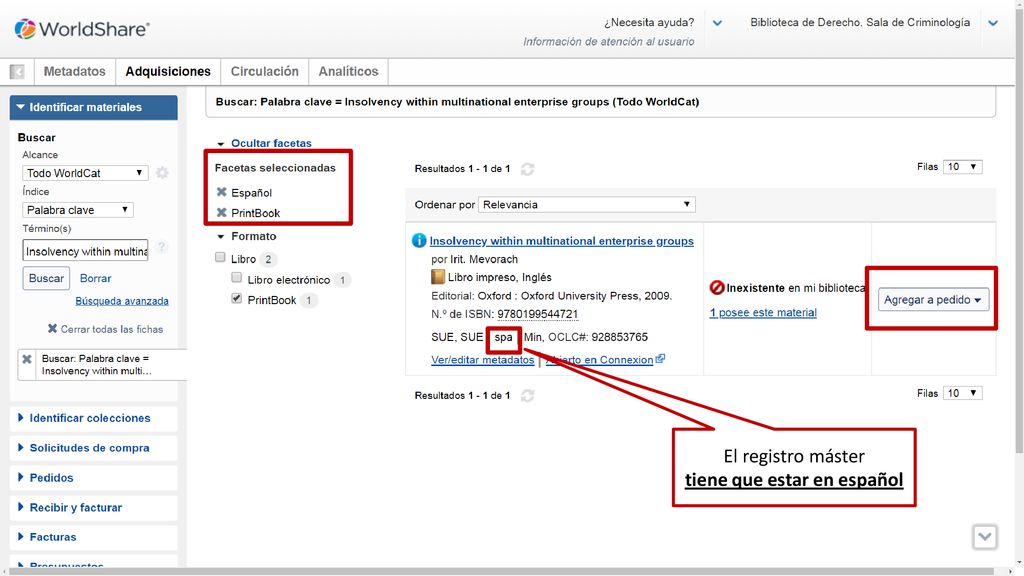Remove the PrintBook selected facet with its X
The image size is (1024, 576).
coord(221,212)
